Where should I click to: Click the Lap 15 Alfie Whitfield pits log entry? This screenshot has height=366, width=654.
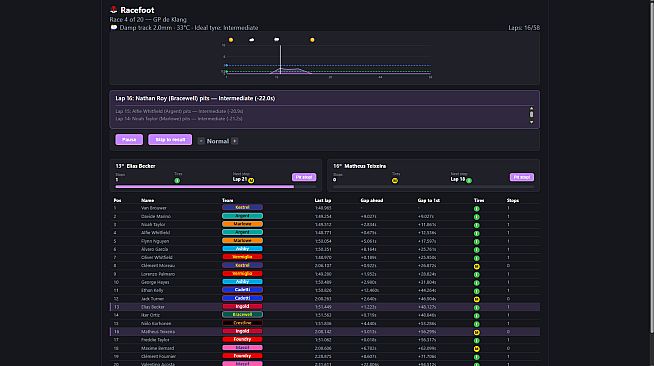coord(179,111)
